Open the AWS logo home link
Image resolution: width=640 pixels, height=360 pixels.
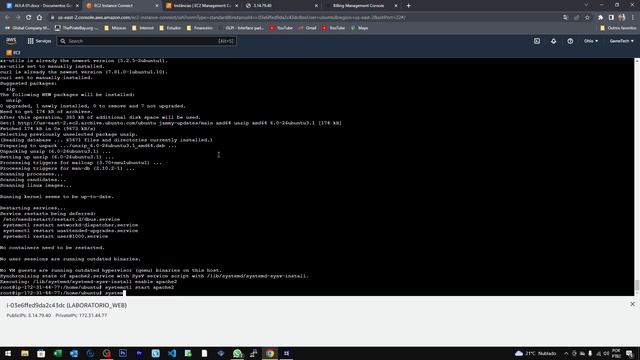[x=11, y=41]
